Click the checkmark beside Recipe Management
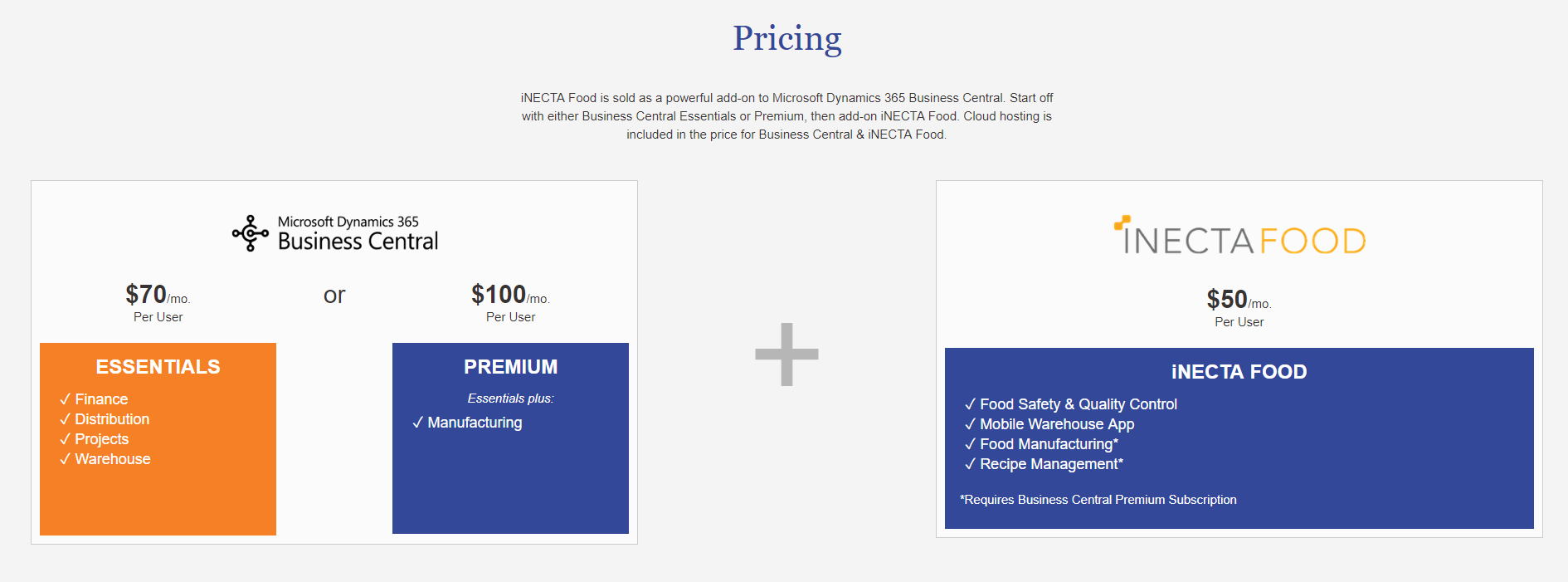 point(970,464)
